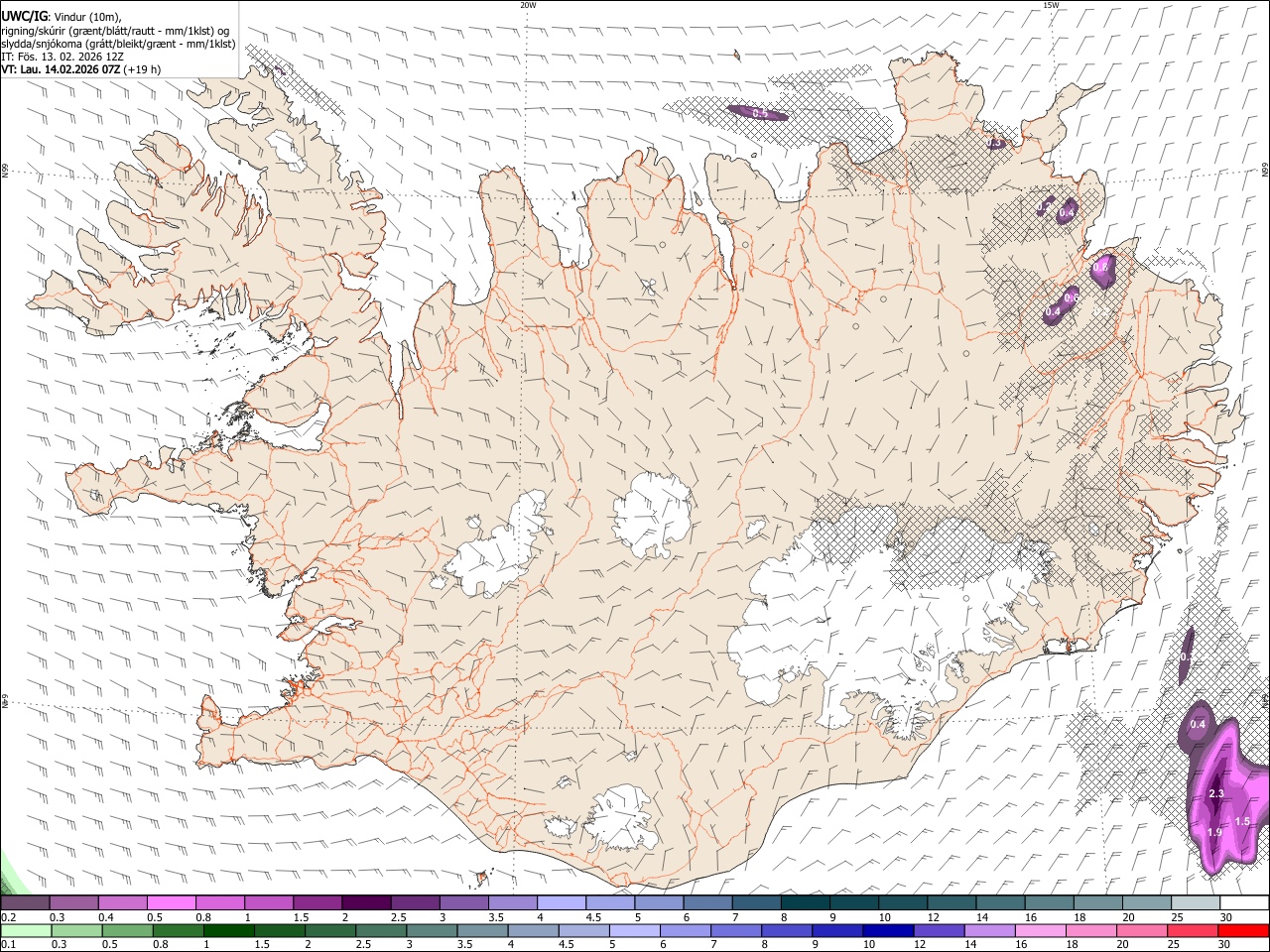Pick the red swatch labeled 30 in lower scale
The image size is (1270, 952).
point(1243,930)
